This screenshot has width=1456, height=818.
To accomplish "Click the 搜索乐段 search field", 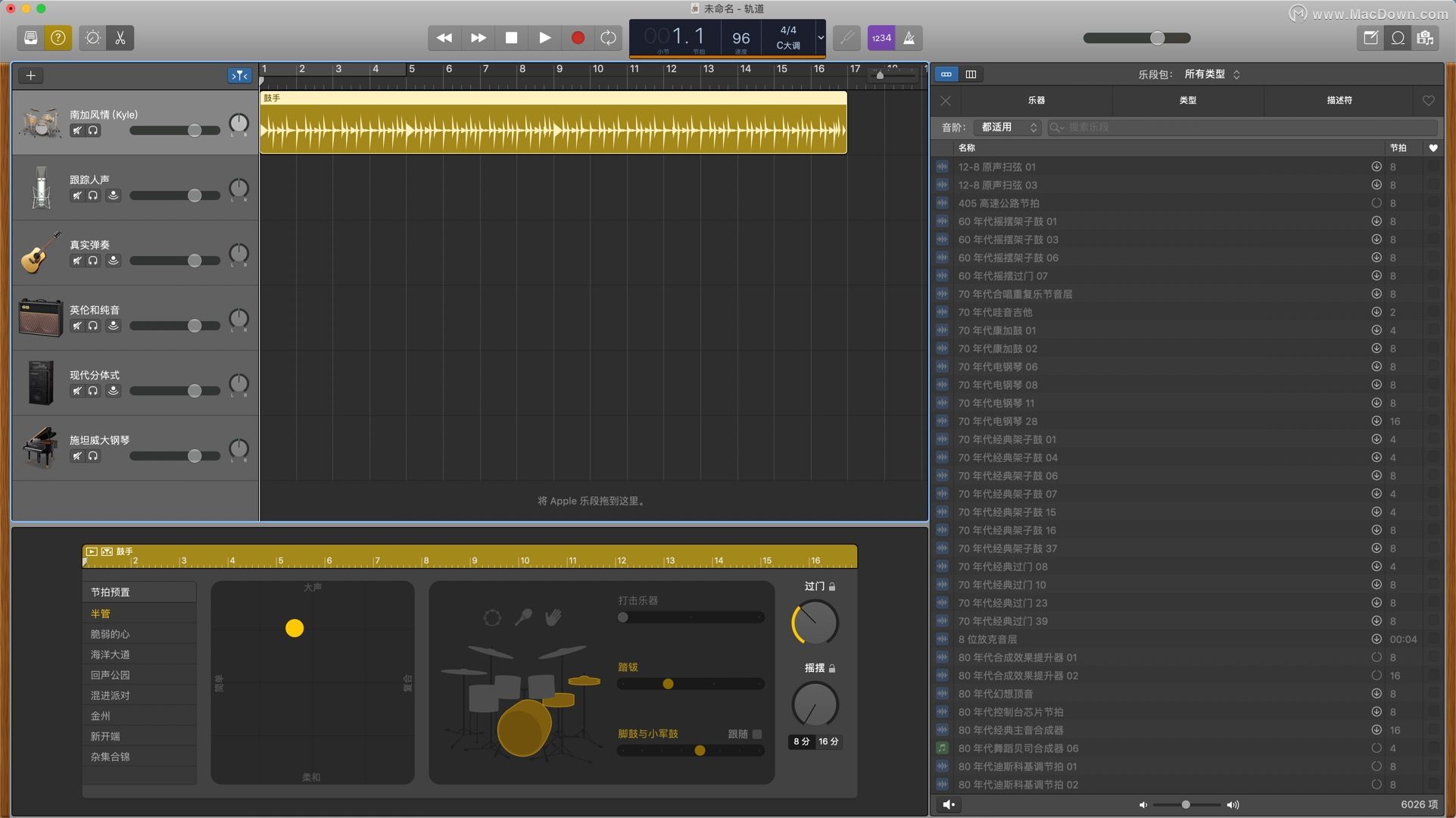I will (x=1242, y=127).
